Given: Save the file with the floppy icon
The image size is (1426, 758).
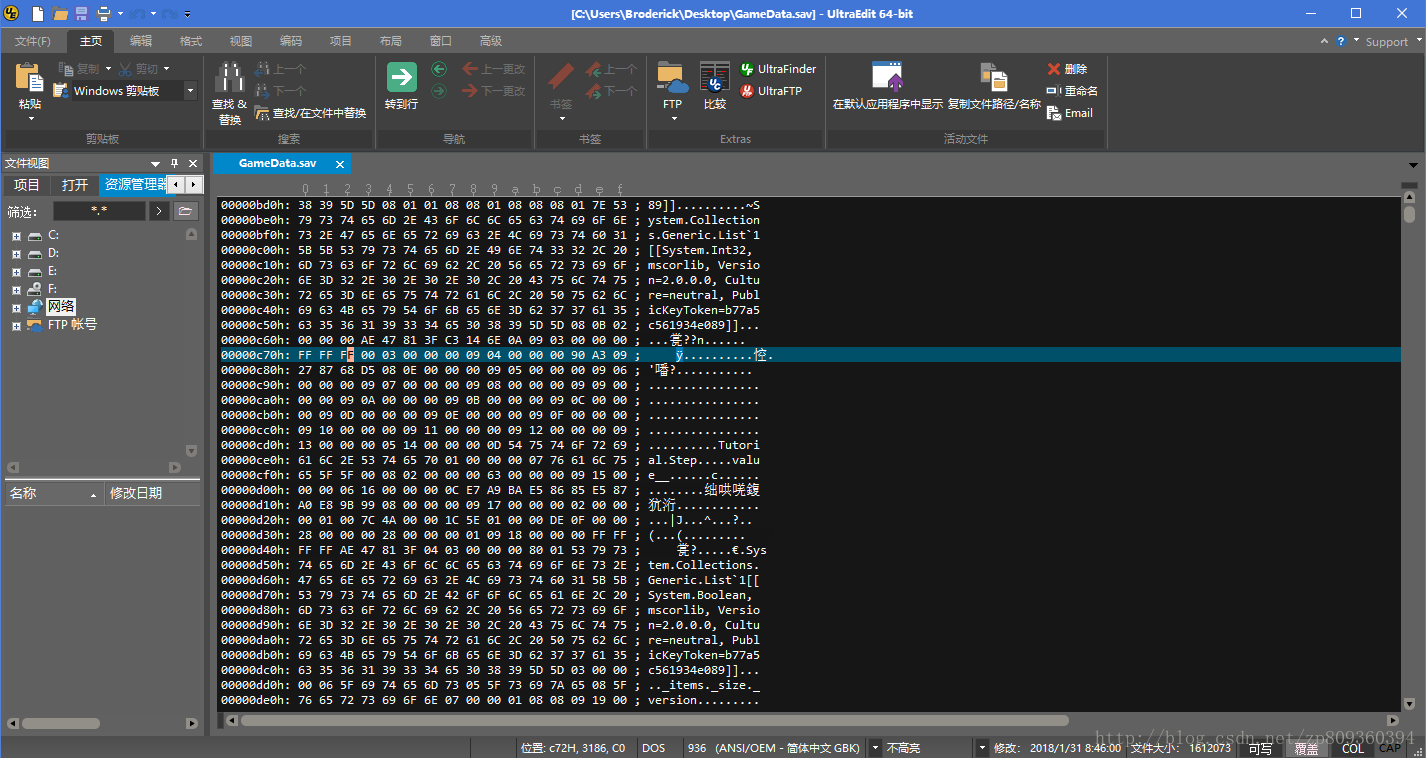Looking at the screenshot, I should tap(81, 14).
